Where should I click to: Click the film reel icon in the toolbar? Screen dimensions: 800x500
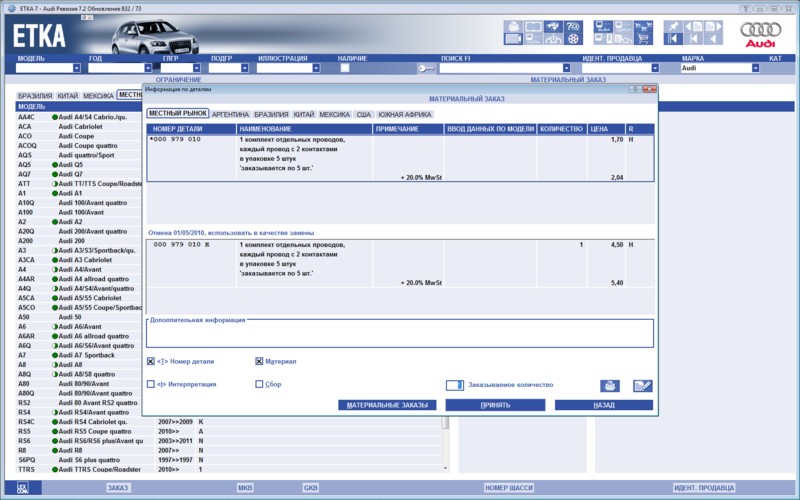573,39
